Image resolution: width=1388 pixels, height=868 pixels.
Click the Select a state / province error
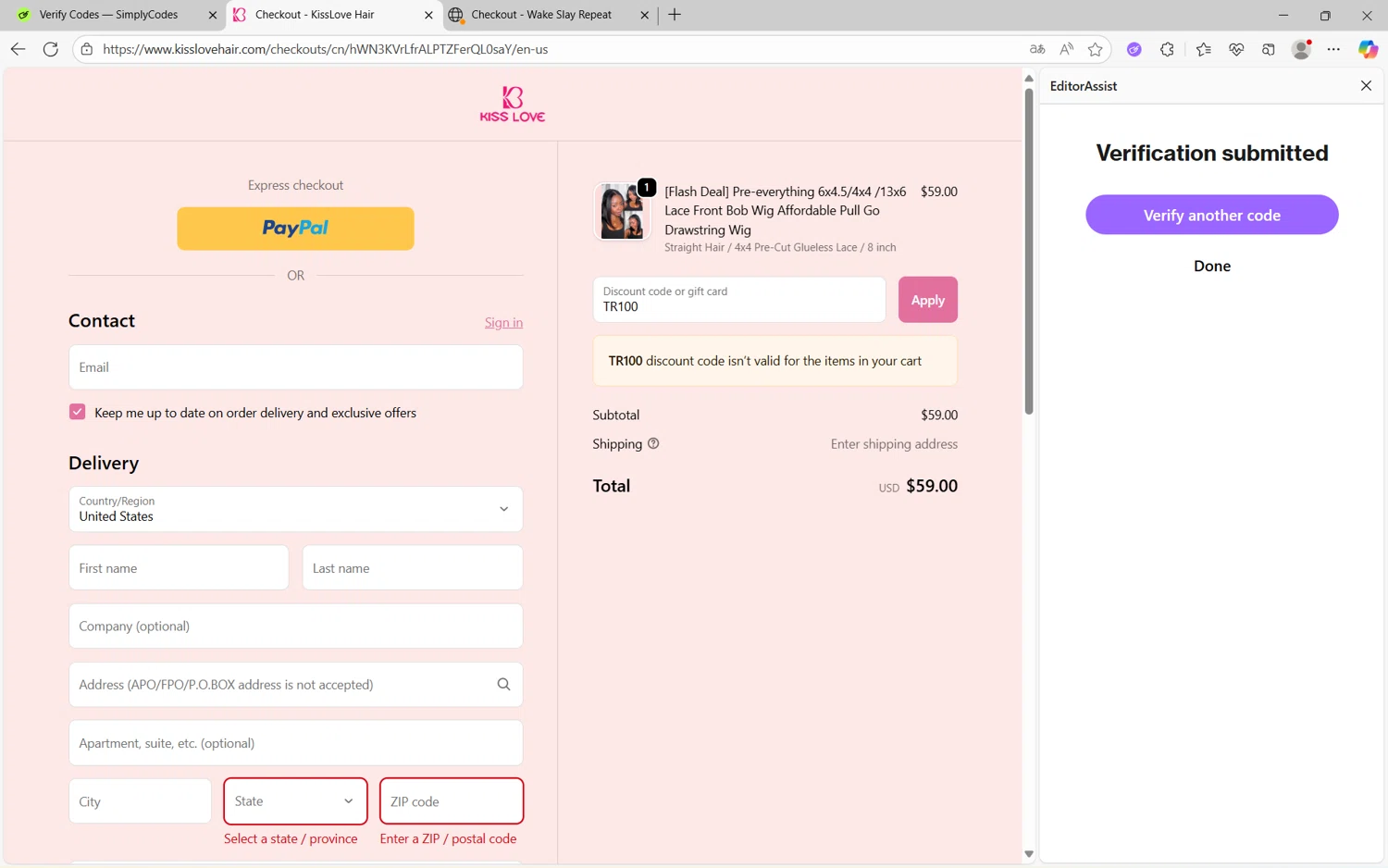click(x=291, y=838)
